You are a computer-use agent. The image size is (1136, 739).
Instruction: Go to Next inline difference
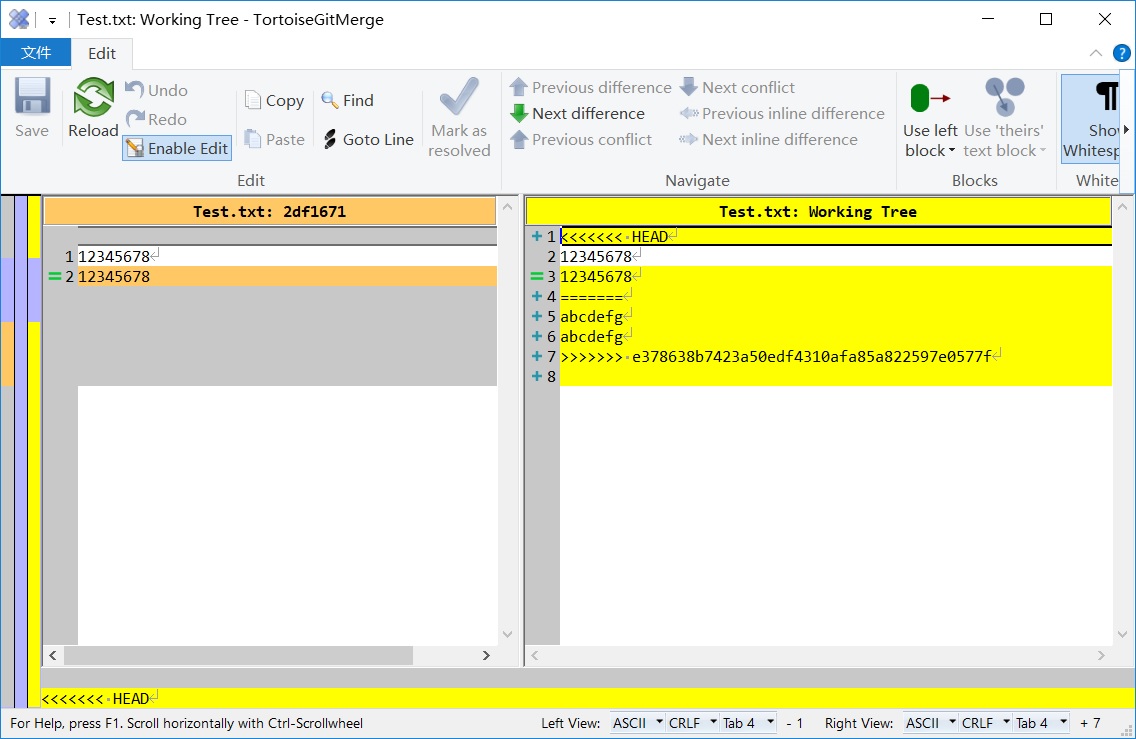768,139
